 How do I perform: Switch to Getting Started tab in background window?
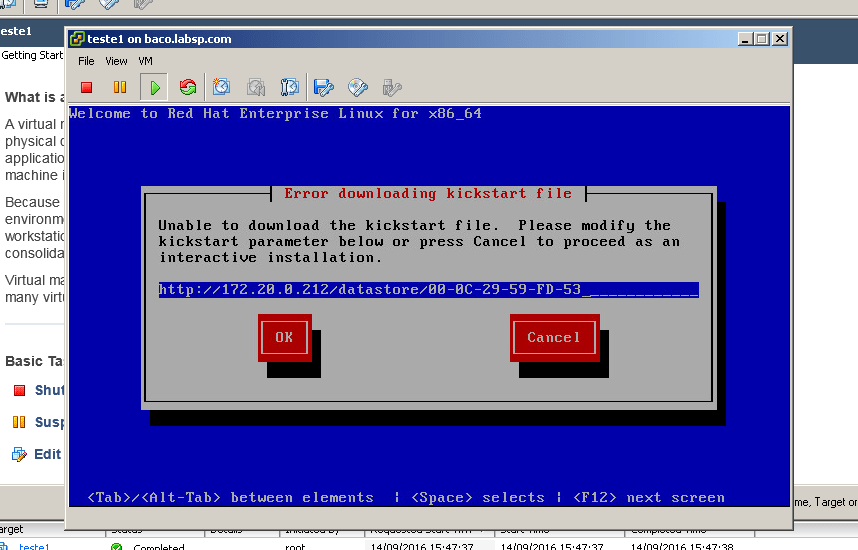[32, 55]
